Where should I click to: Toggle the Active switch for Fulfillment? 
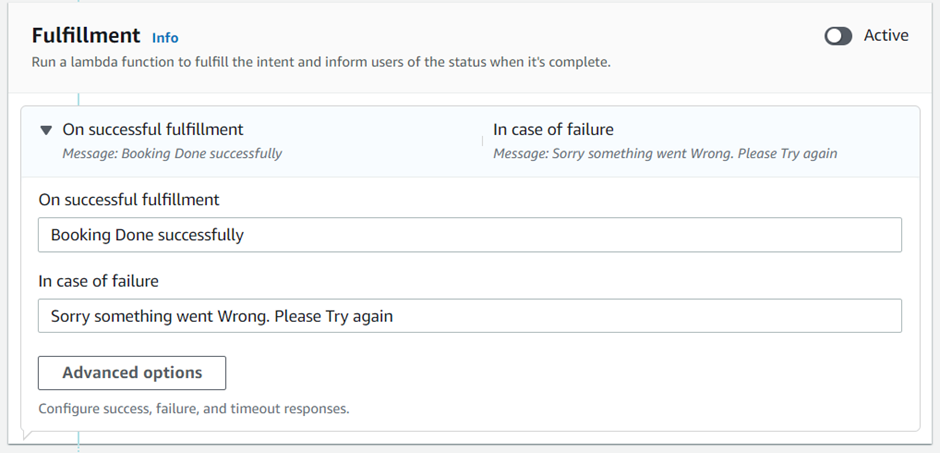(x=838, y=36)
